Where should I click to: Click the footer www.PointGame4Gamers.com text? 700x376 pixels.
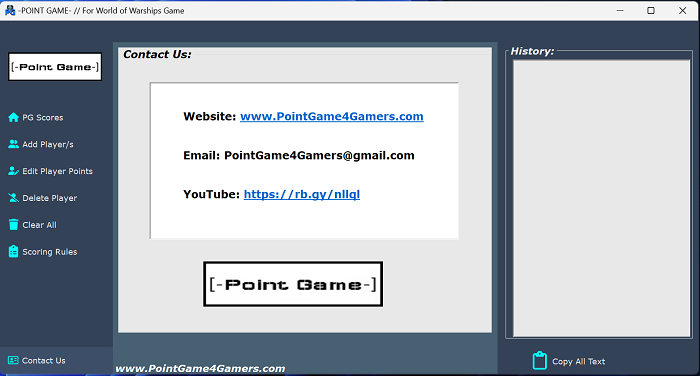[200, 368]
